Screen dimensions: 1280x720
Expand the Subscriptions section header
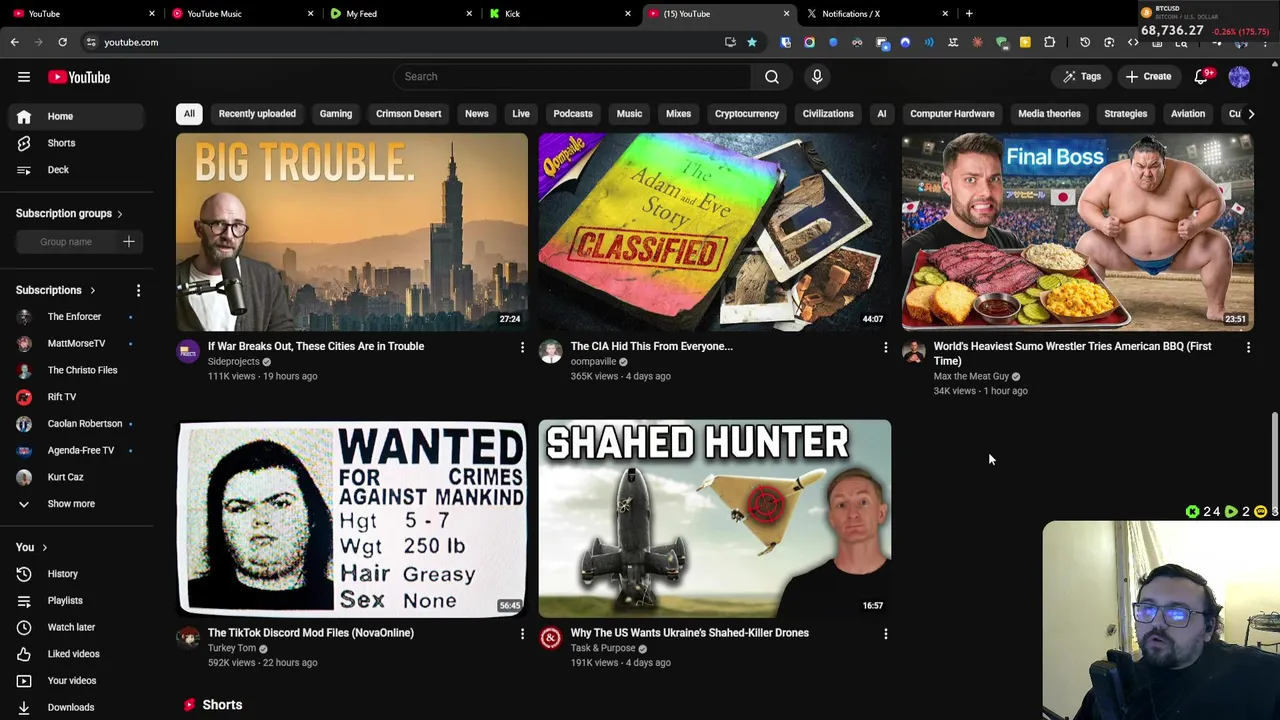pyautogui.click(x=56, y=290)
